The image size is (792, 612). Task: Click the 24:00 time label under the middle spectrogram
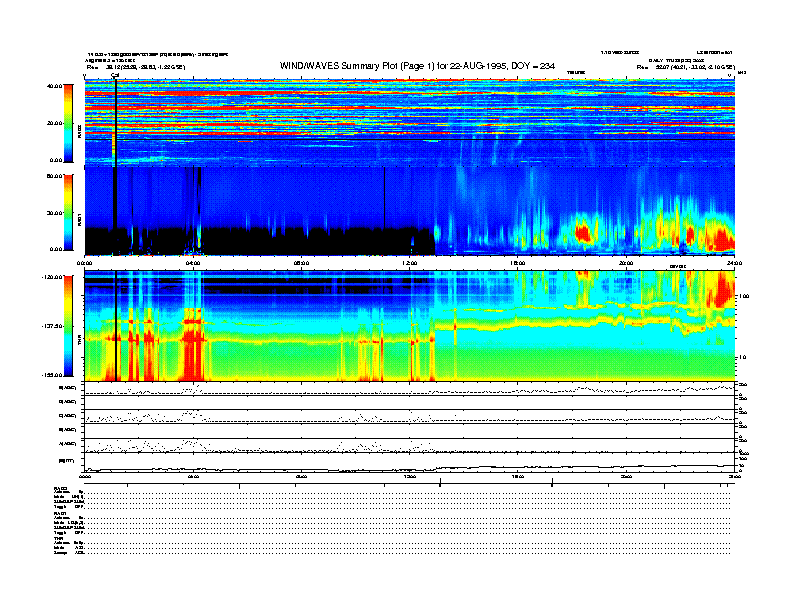click(x=734, y=263)
